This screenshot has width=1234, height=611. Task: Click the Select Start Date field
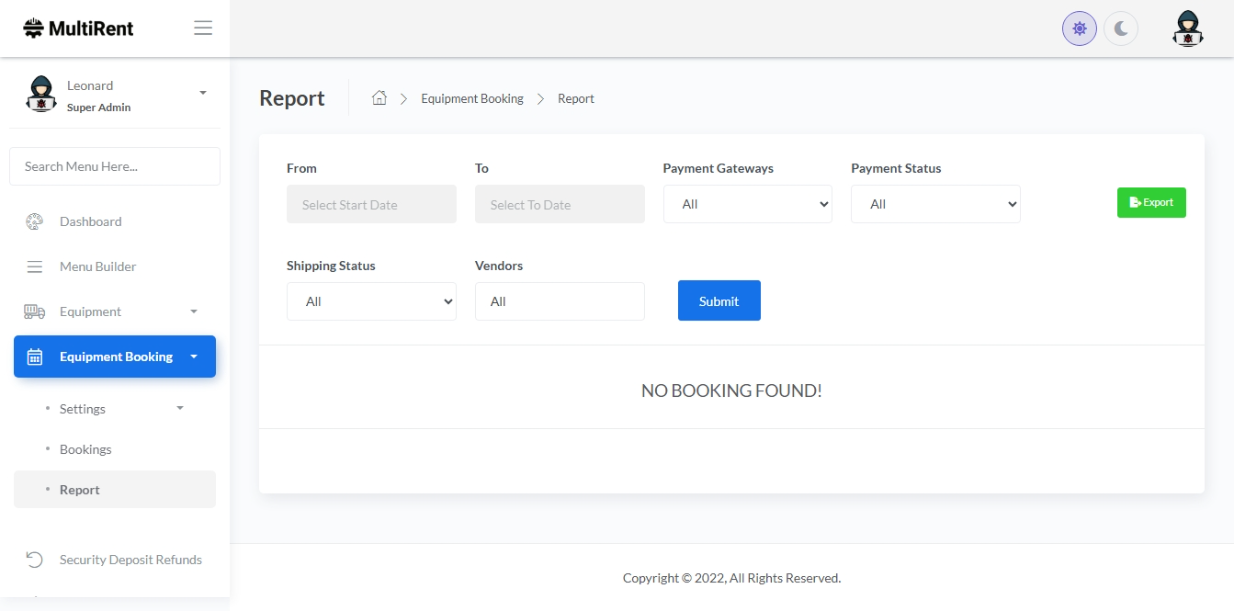371,204
